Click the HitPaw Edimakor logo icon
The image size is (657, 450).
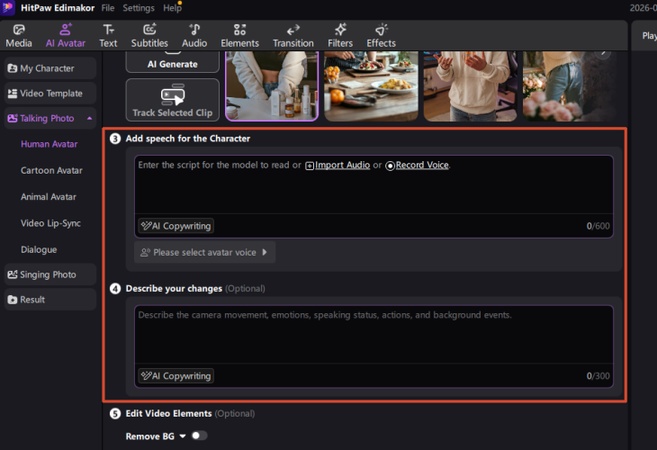click(8, 8)
